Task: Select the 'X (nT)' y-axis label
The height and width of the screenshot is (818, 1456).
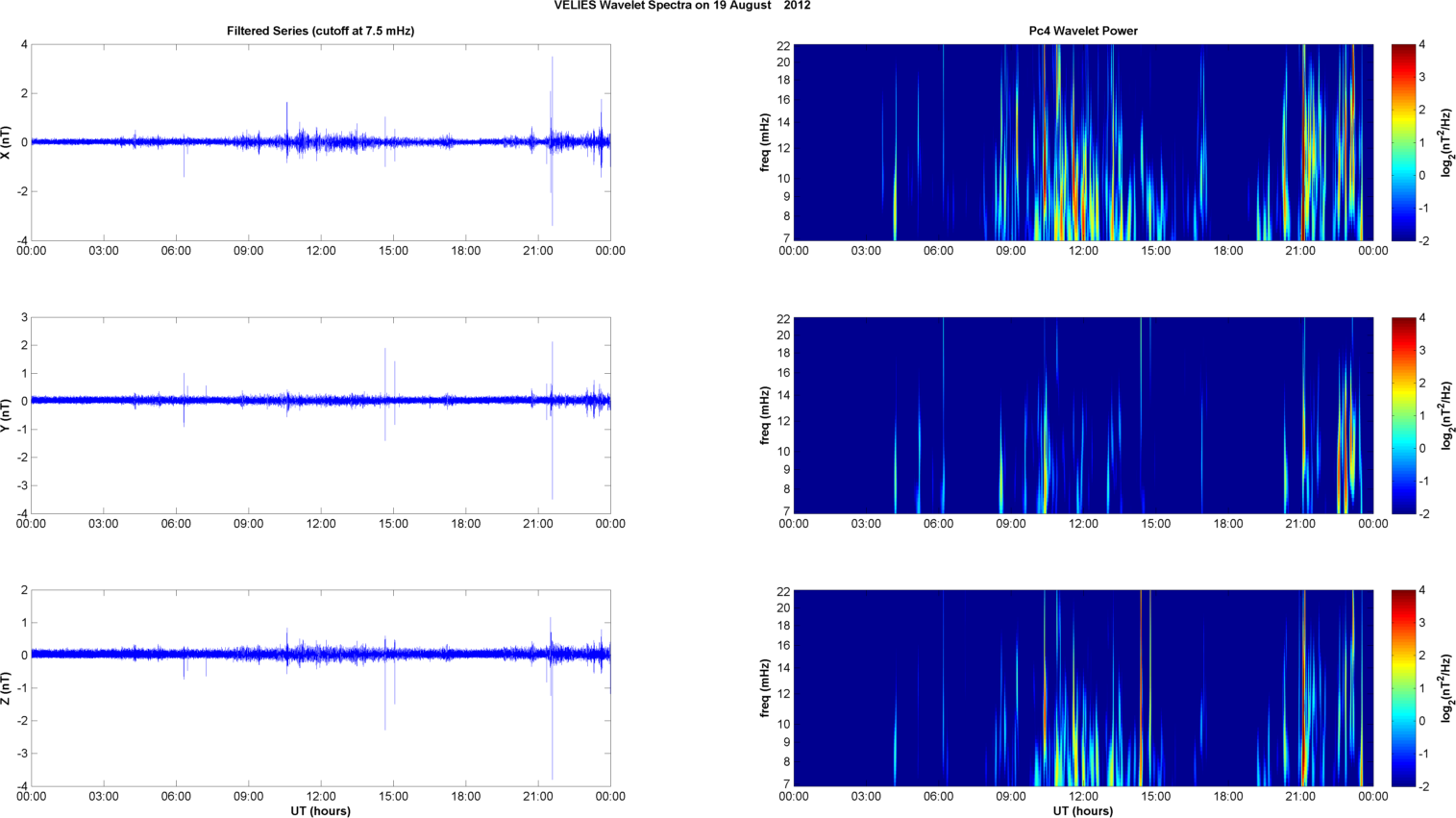Action: coord(7,142)
